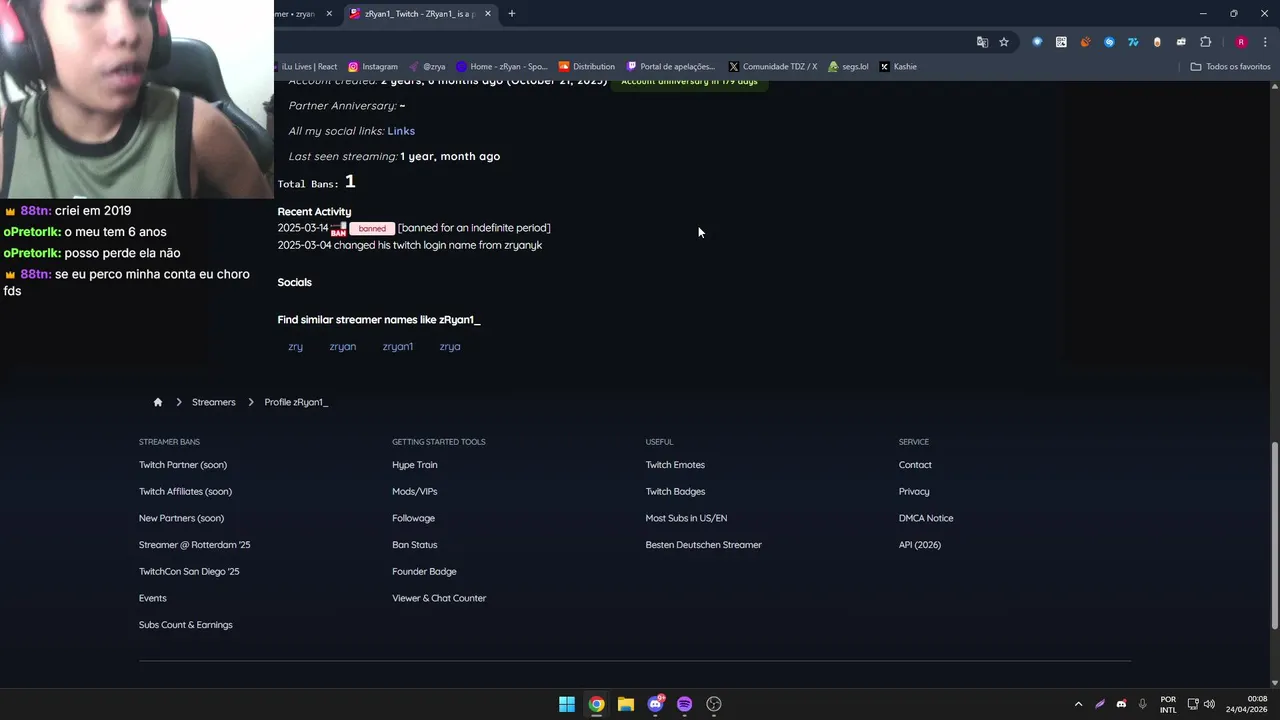Image resolution: width=1280 pixels, height=720 pixels.
Task: Click the 7TV extension icon
Action: coord(1133,42)
